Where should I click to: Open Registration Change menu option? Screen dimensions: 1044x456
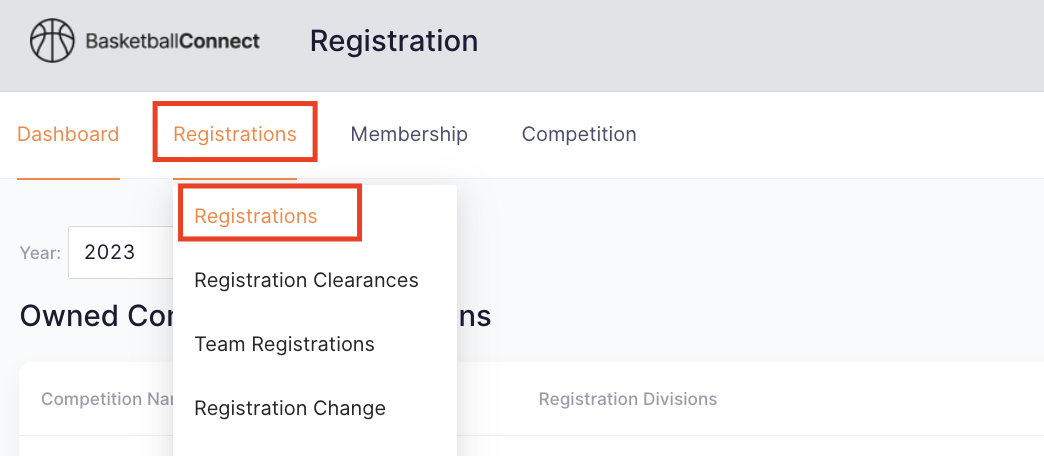point(290,408)
